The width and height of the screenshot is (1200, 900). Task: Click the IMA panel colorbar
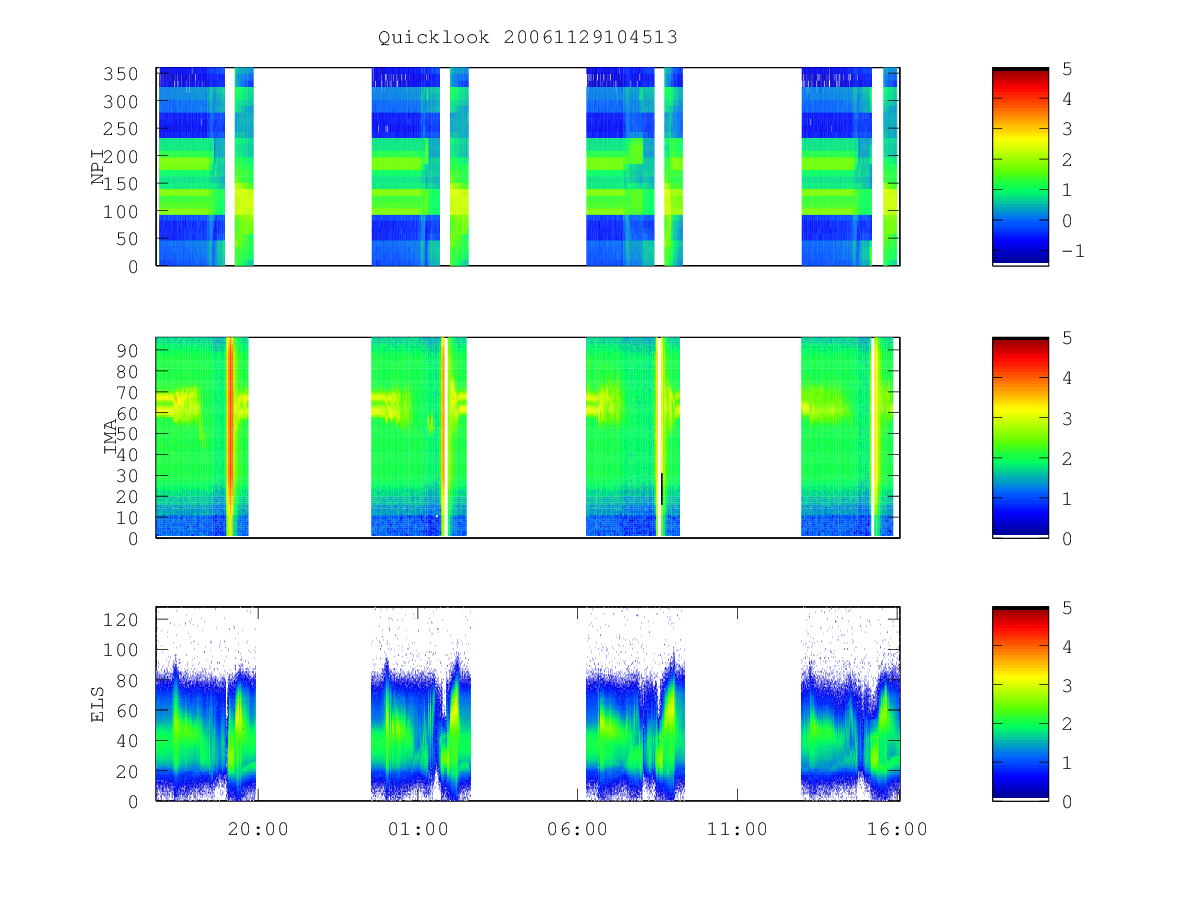(1020, 438)
